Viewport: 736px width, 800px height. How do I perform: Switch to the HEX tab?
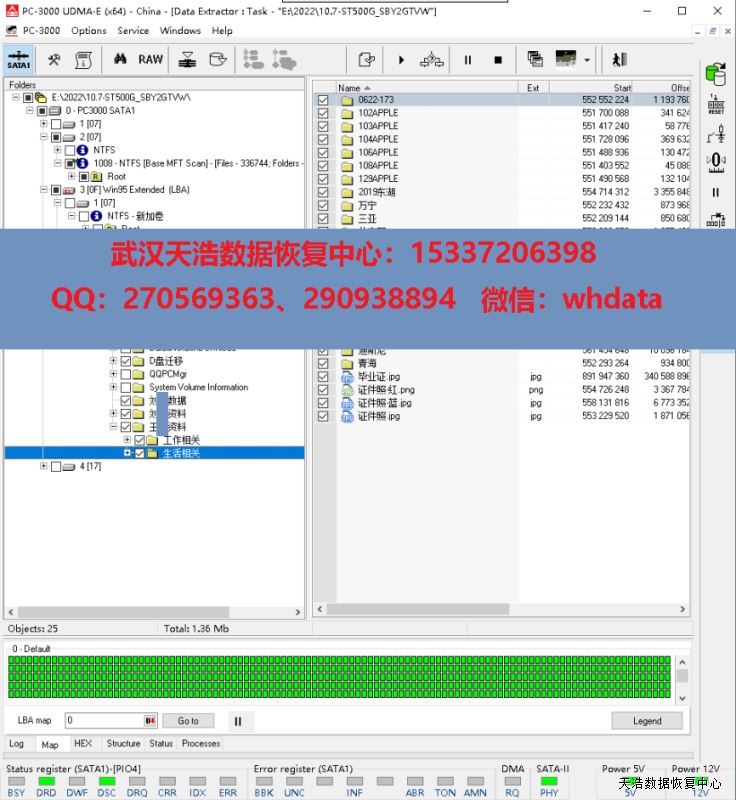pos(83,744)
